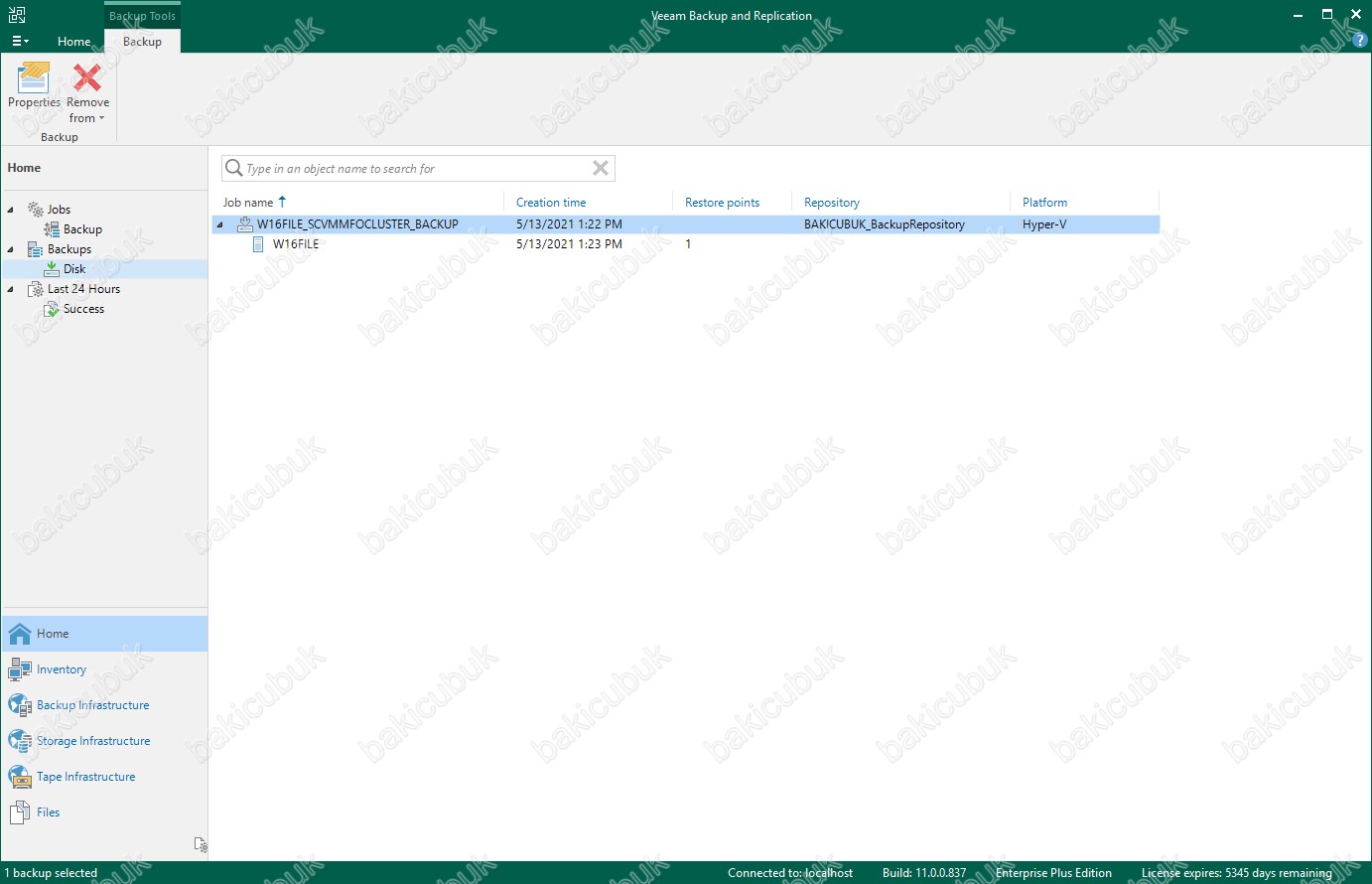Click the 5/13/2021 1:22 PM creation time
Image resolution: width=1372 pixels, height=884 pixels.
[569, 224]
